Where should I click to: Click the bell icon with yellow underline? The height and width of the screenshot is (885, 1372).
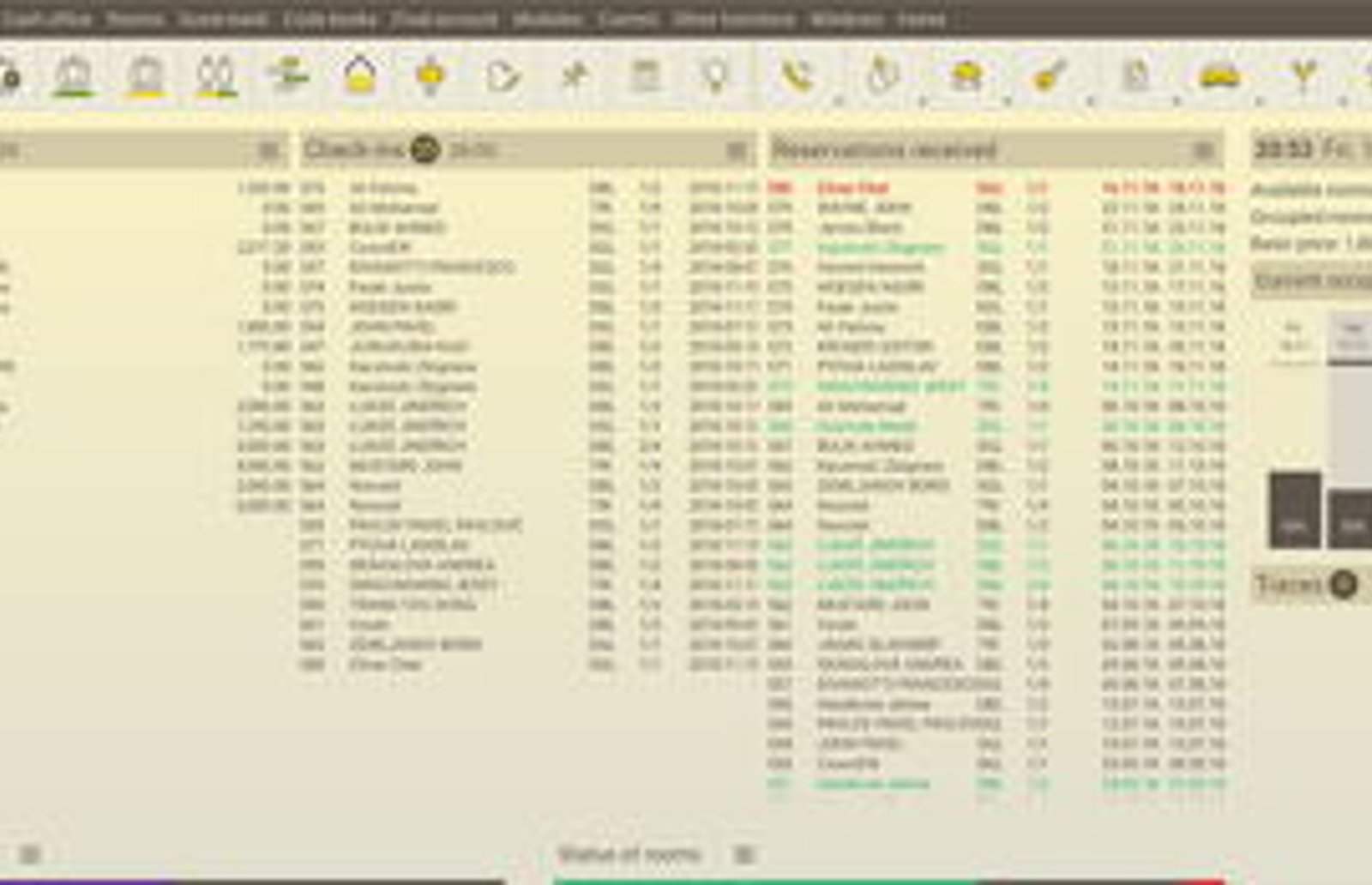(146, 76)
